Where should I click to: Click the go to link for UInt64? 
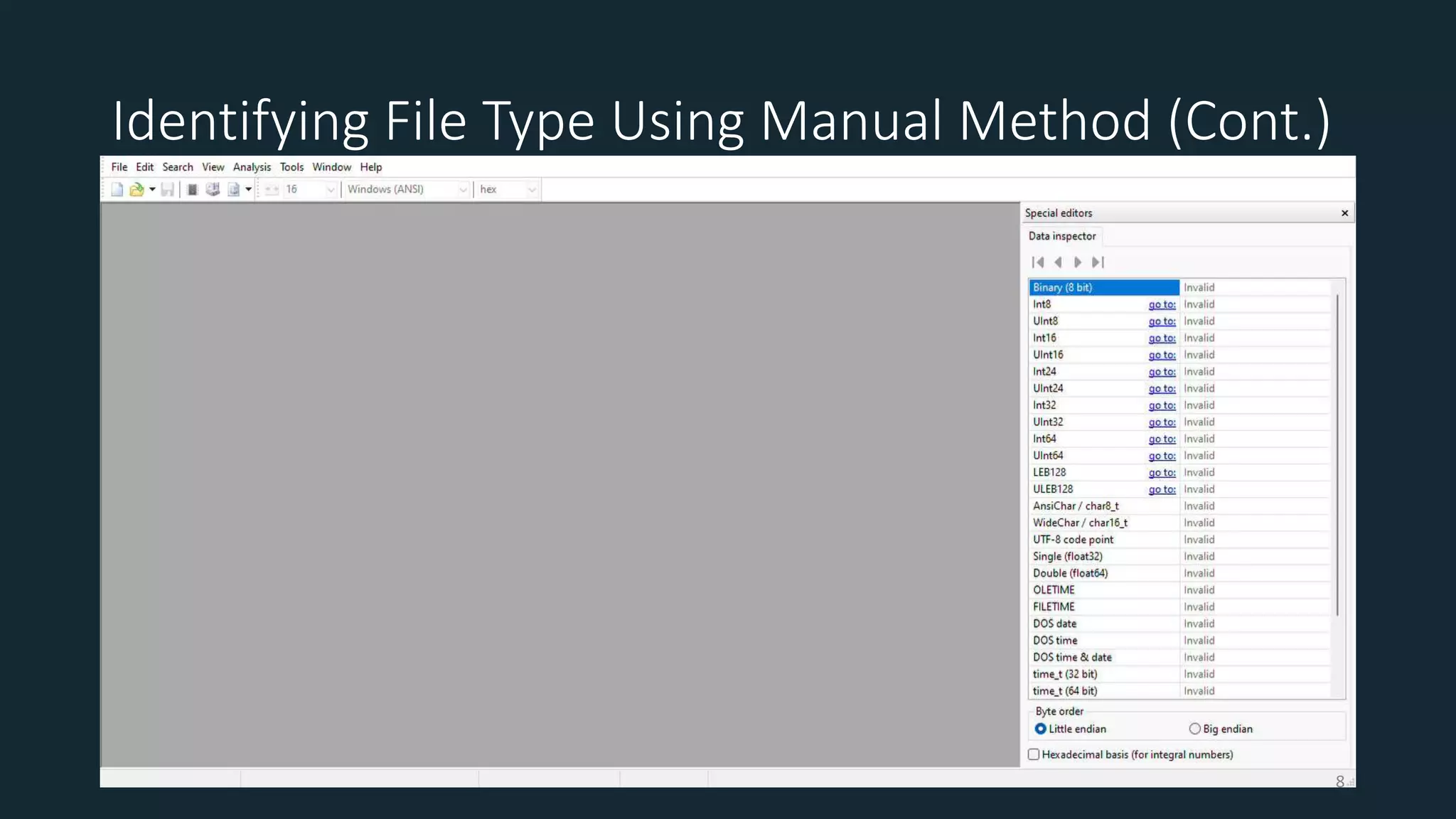pos(1162,456)
